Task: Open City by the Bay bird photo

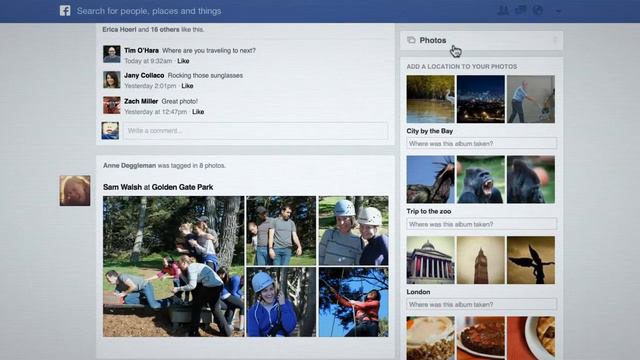Action: point(430,99)
